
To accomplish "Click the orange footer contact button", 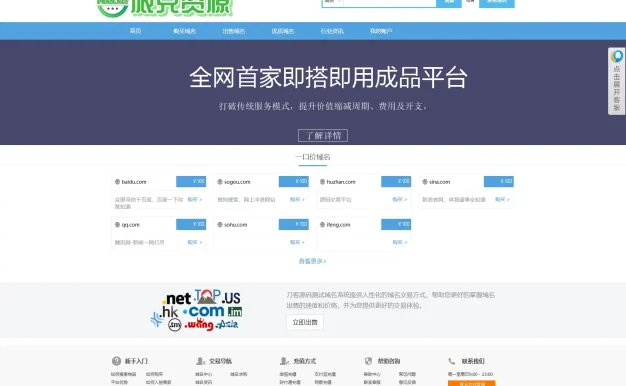I will 471,383.
